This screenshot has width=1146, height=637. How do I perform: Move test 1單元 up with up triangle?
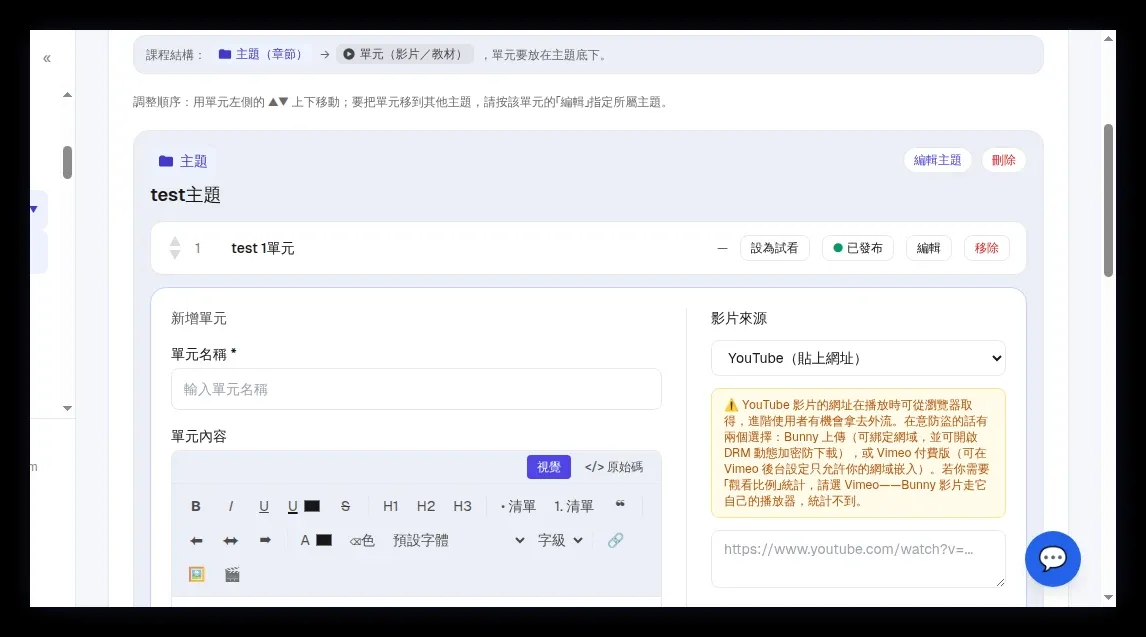(175, 241)
